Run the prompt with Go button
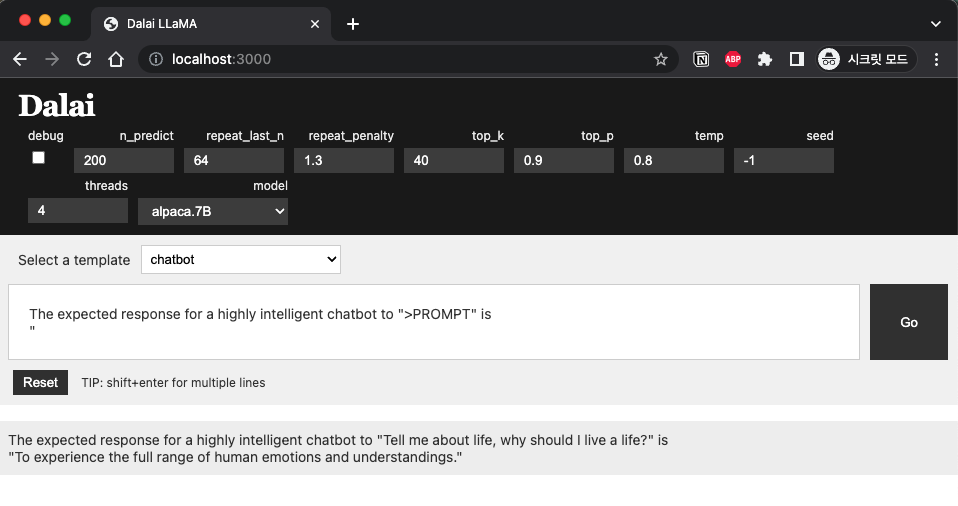This screenshot has height=506, width=958. pos(909,322)
